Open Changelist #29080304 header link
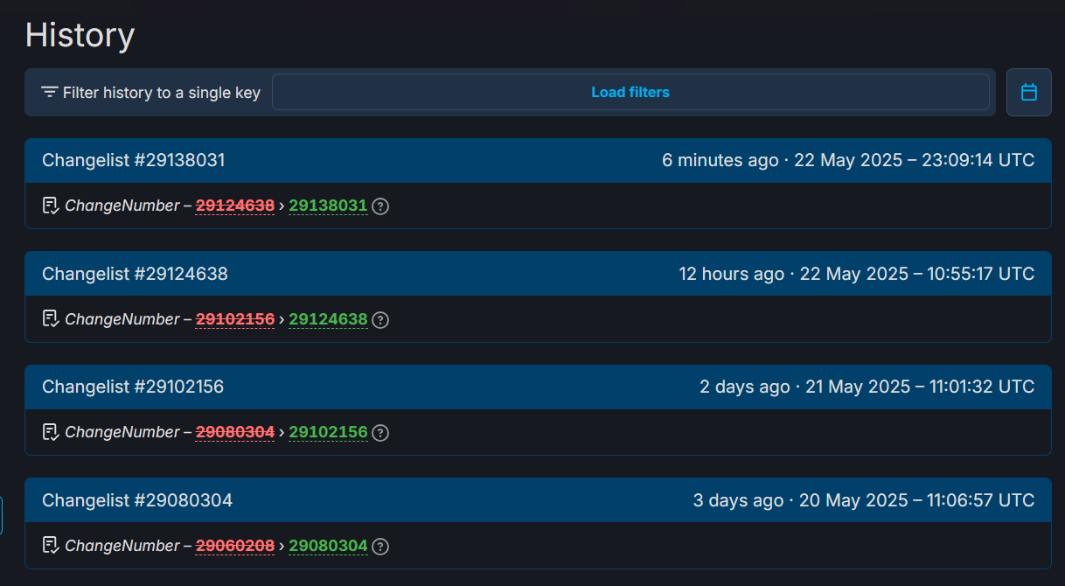This screenshot has width=1065, height=586. coord(137,500)
